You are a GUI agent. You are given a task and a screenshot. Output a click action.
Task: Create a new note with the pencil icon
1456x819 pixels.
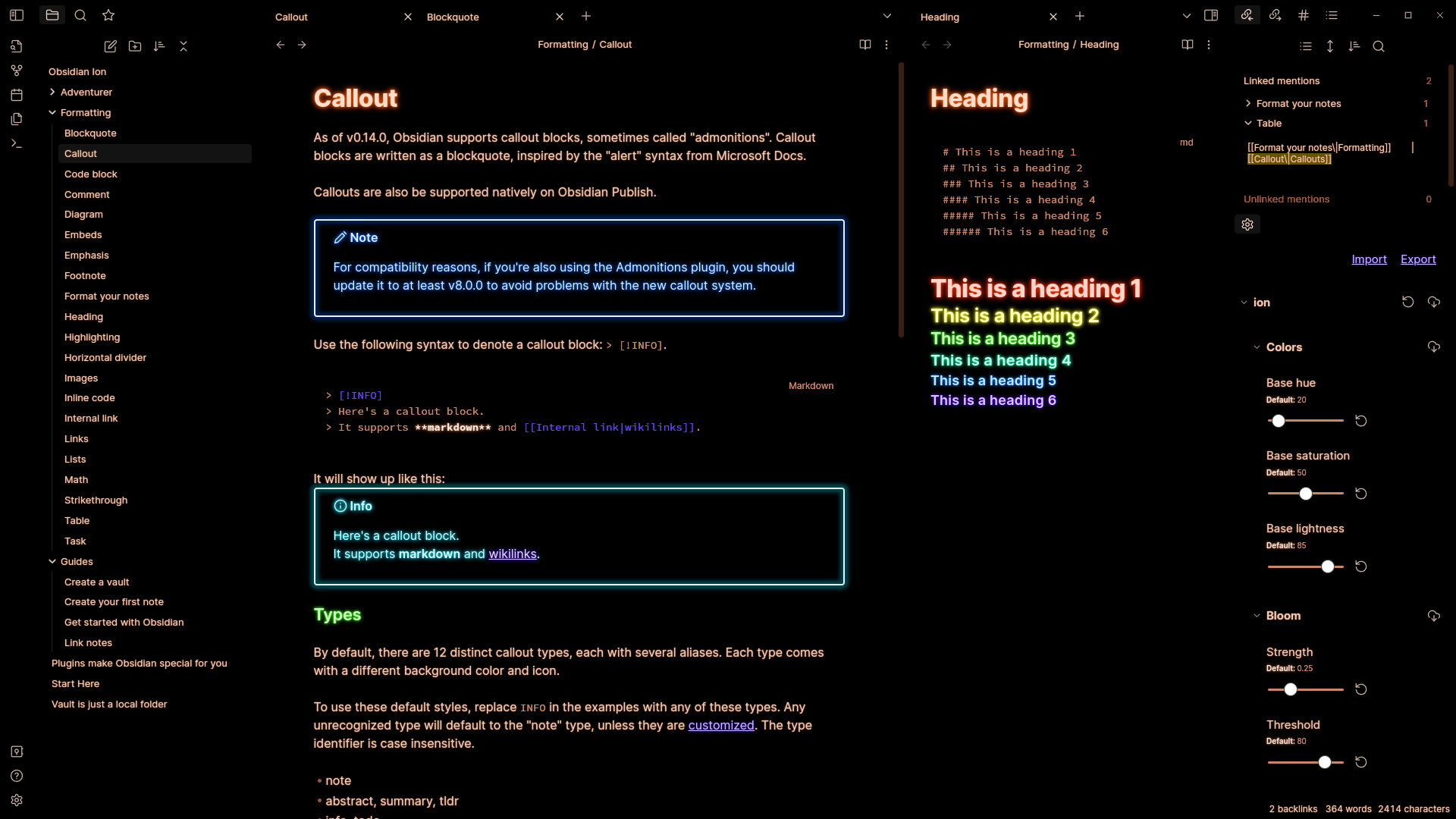coord(111,46)
